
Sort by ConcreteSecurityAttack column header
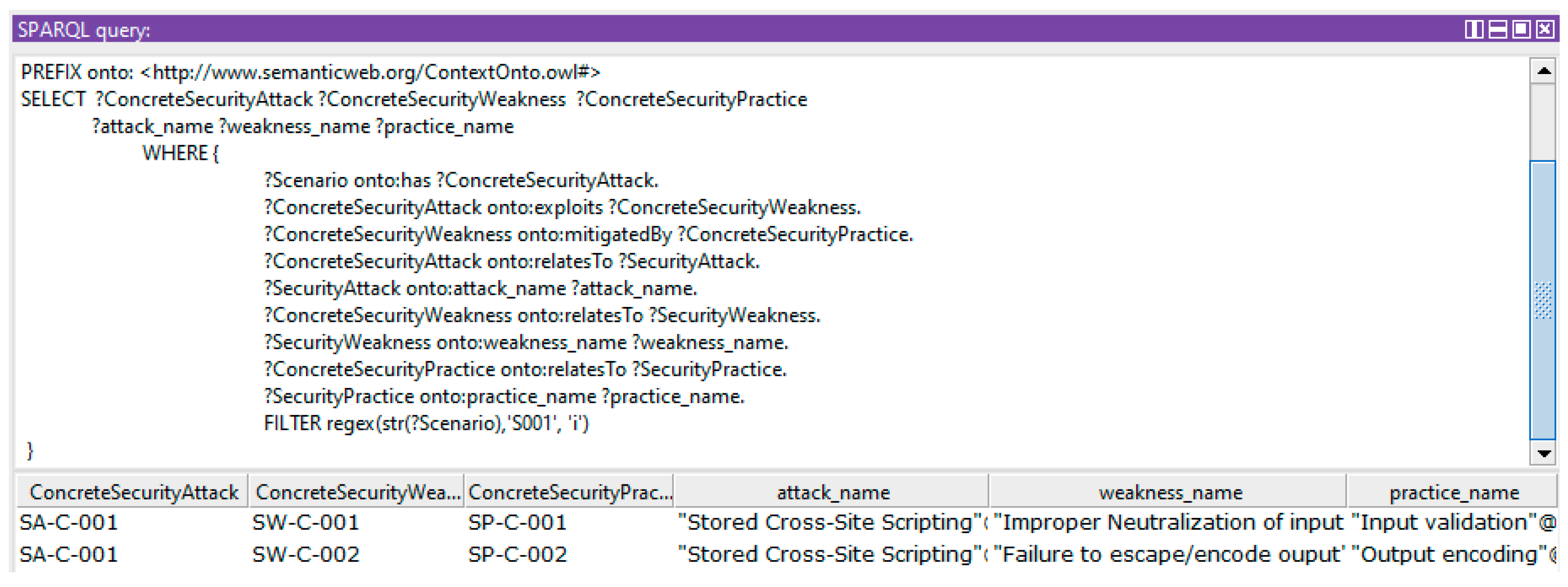tap(133, 492)
